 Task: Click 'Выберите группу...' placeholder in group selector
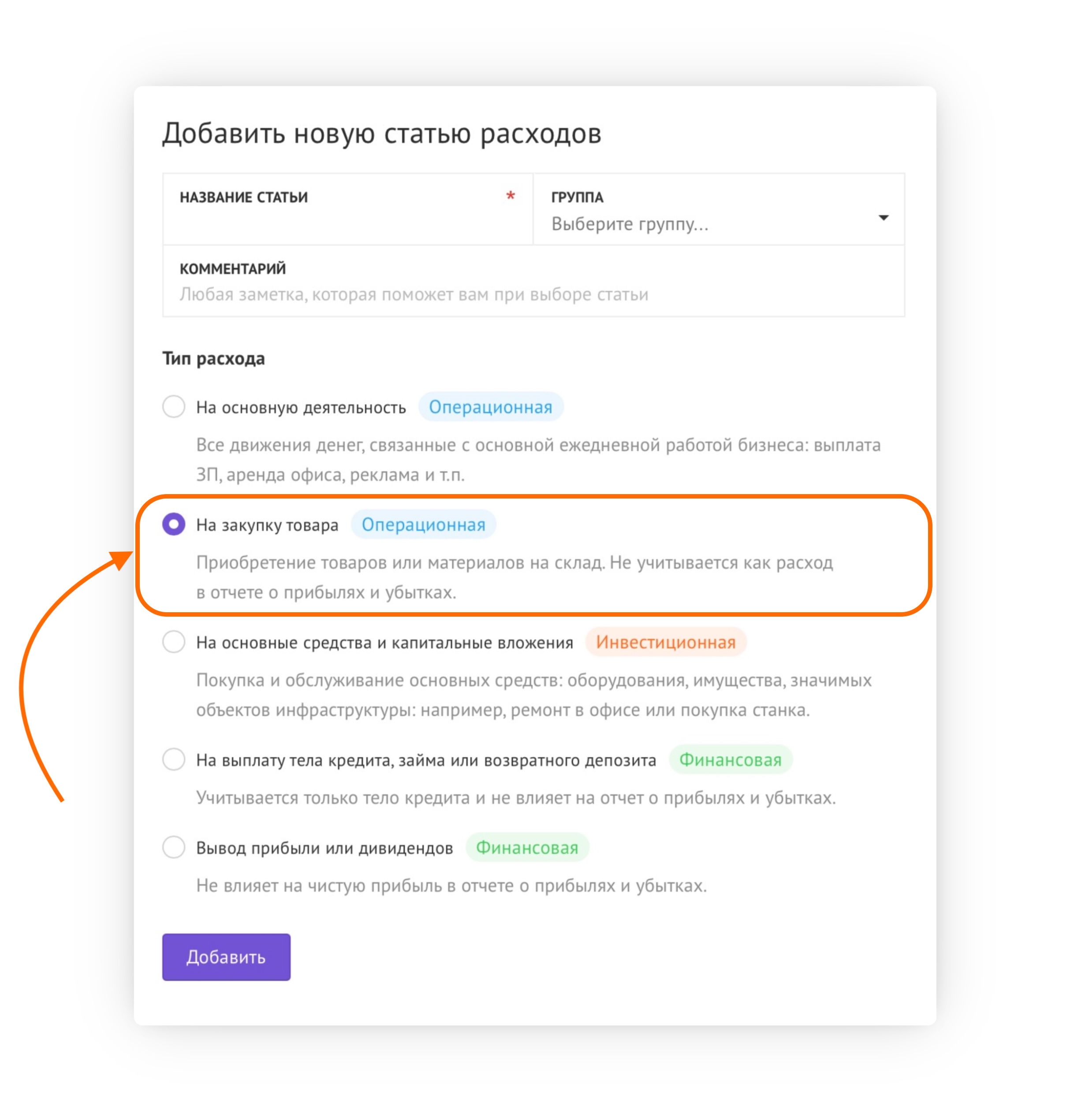pyautogui.click(x=630, y=224)
